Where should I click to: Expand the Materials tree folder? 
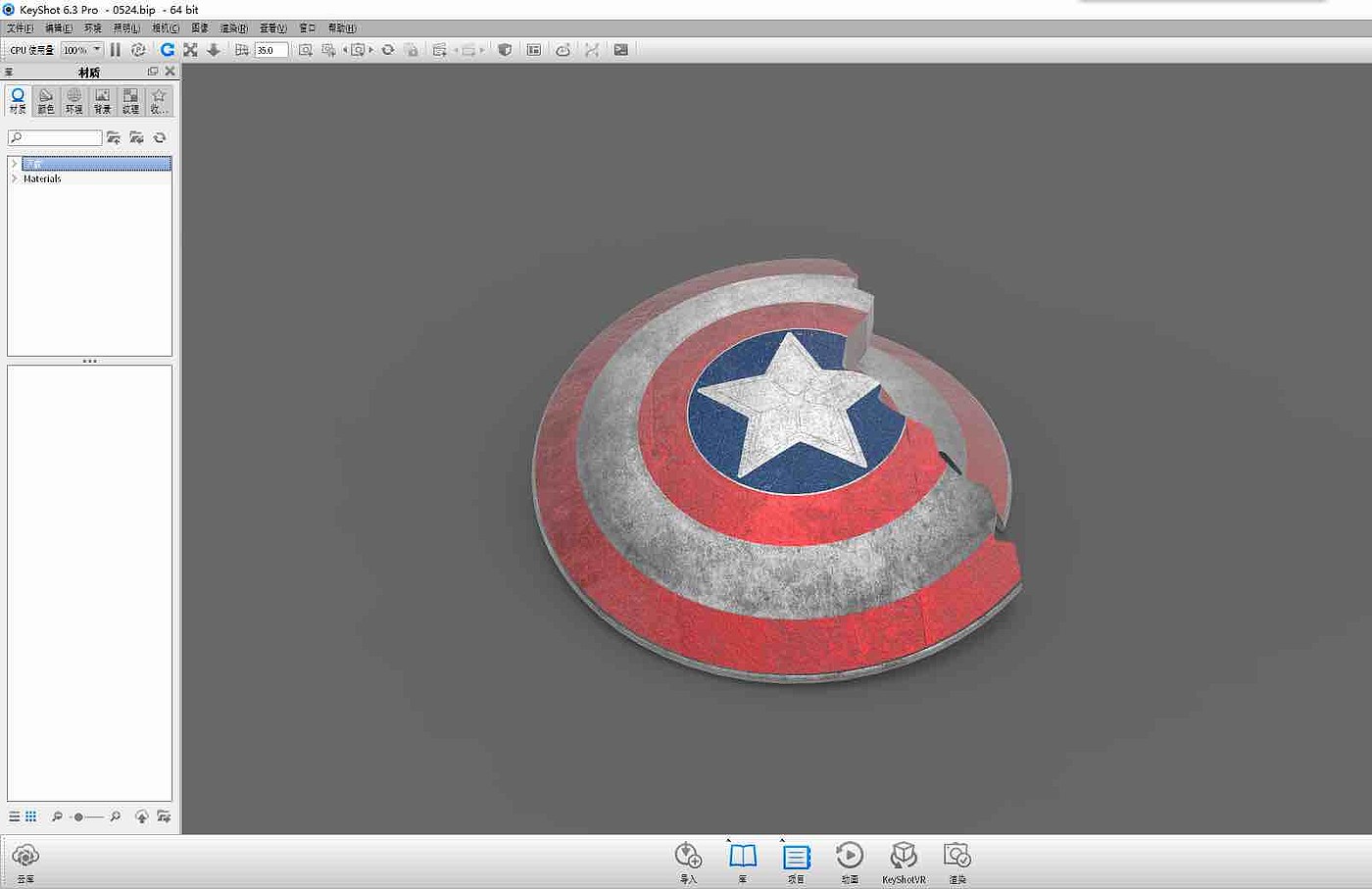pos(14,178)
